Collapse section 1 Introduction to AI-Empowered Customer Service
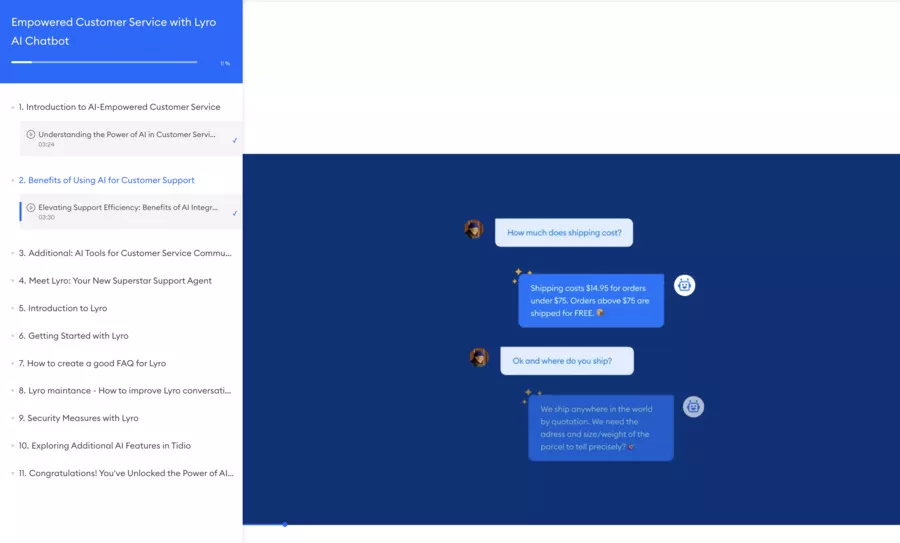Viewport: 900px width, 543px height. [x=13, y=107]
